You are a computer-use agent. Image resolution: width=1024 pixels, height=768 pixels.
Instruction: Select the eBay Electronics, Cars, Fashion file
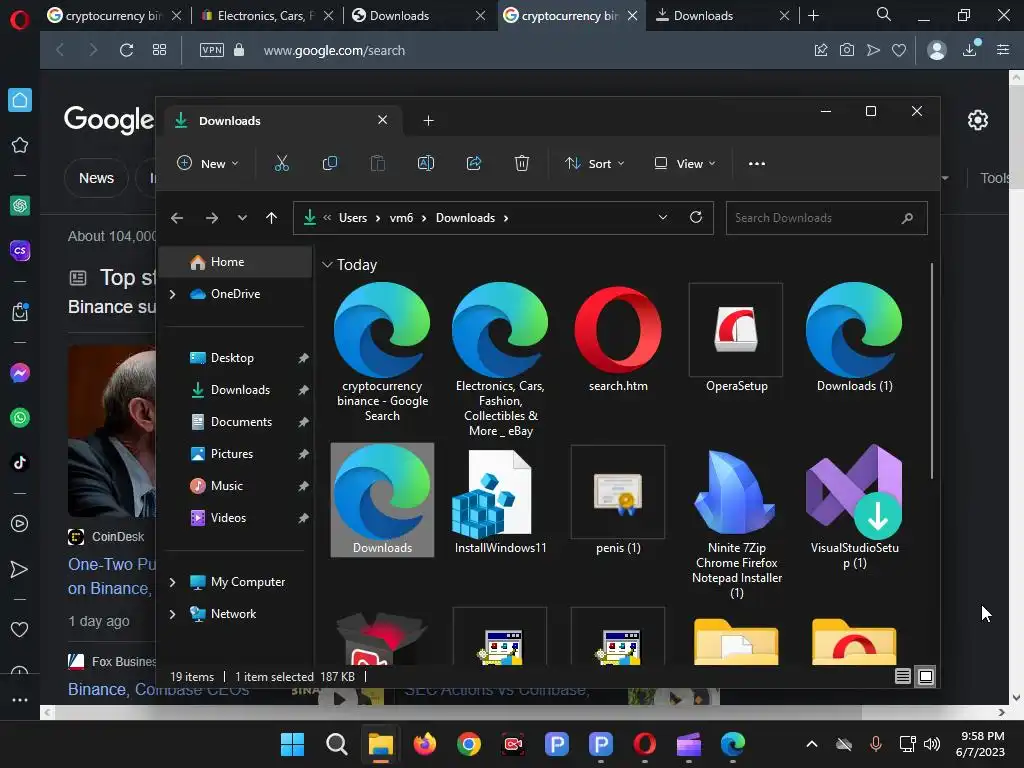(500, 360)
